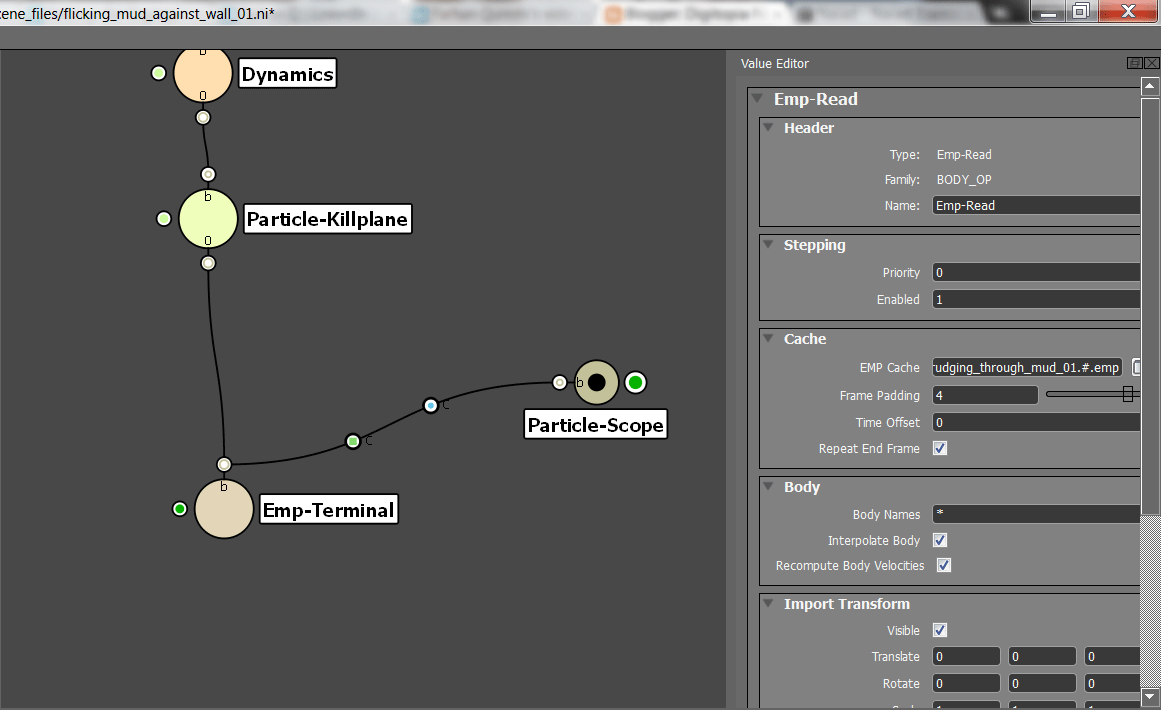This screenshot has height=710, width=1161.
Task: Toggle the Emp-Terminal green state dot
Action: click(179, 509)
